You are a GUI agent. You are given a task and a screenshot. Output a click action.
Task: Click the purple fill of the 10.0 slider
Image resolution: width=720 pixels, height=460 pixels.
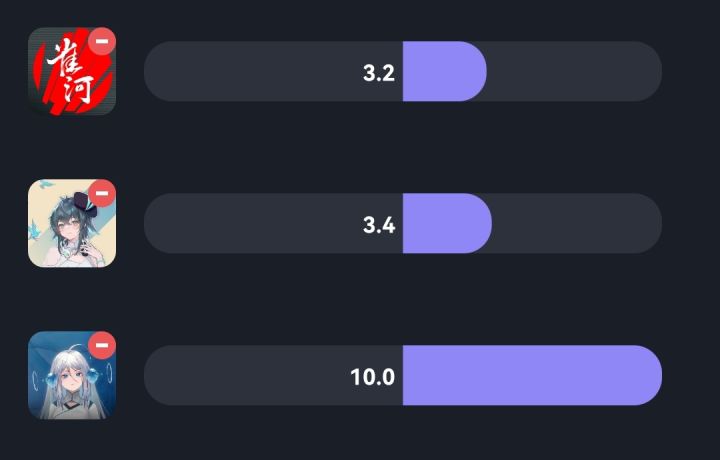530,376
